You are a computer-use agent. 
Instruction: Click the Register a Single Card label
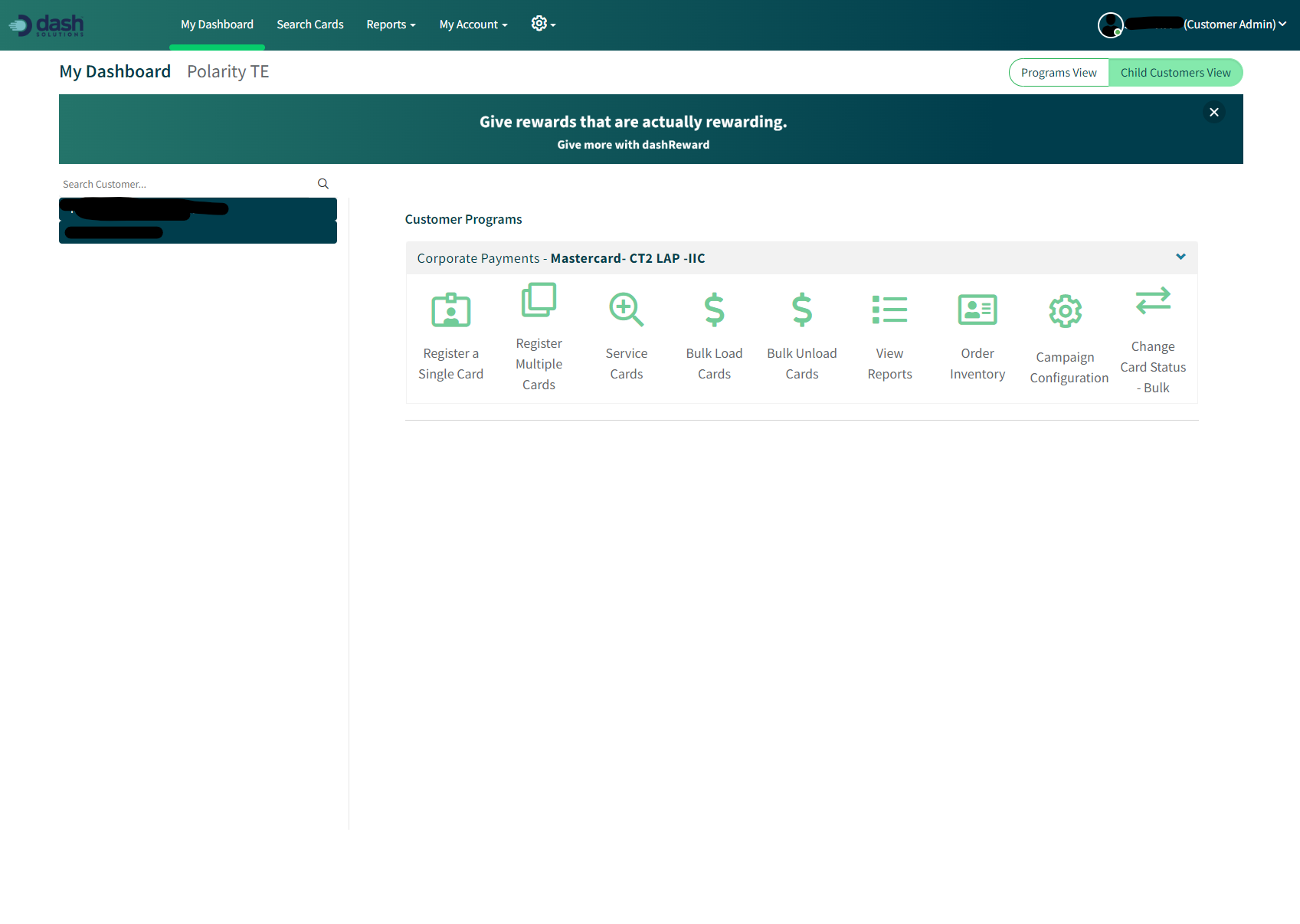(451, 364)
